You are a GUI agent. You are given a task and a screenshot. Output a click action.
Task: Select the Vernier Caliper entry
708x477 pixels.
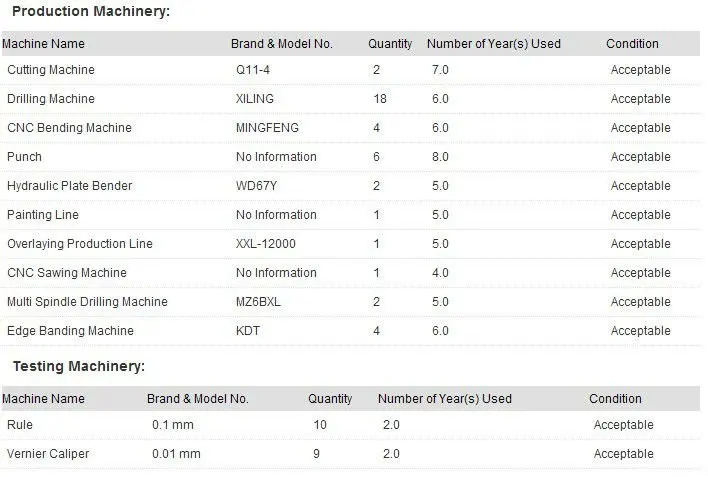coord(48,454)
